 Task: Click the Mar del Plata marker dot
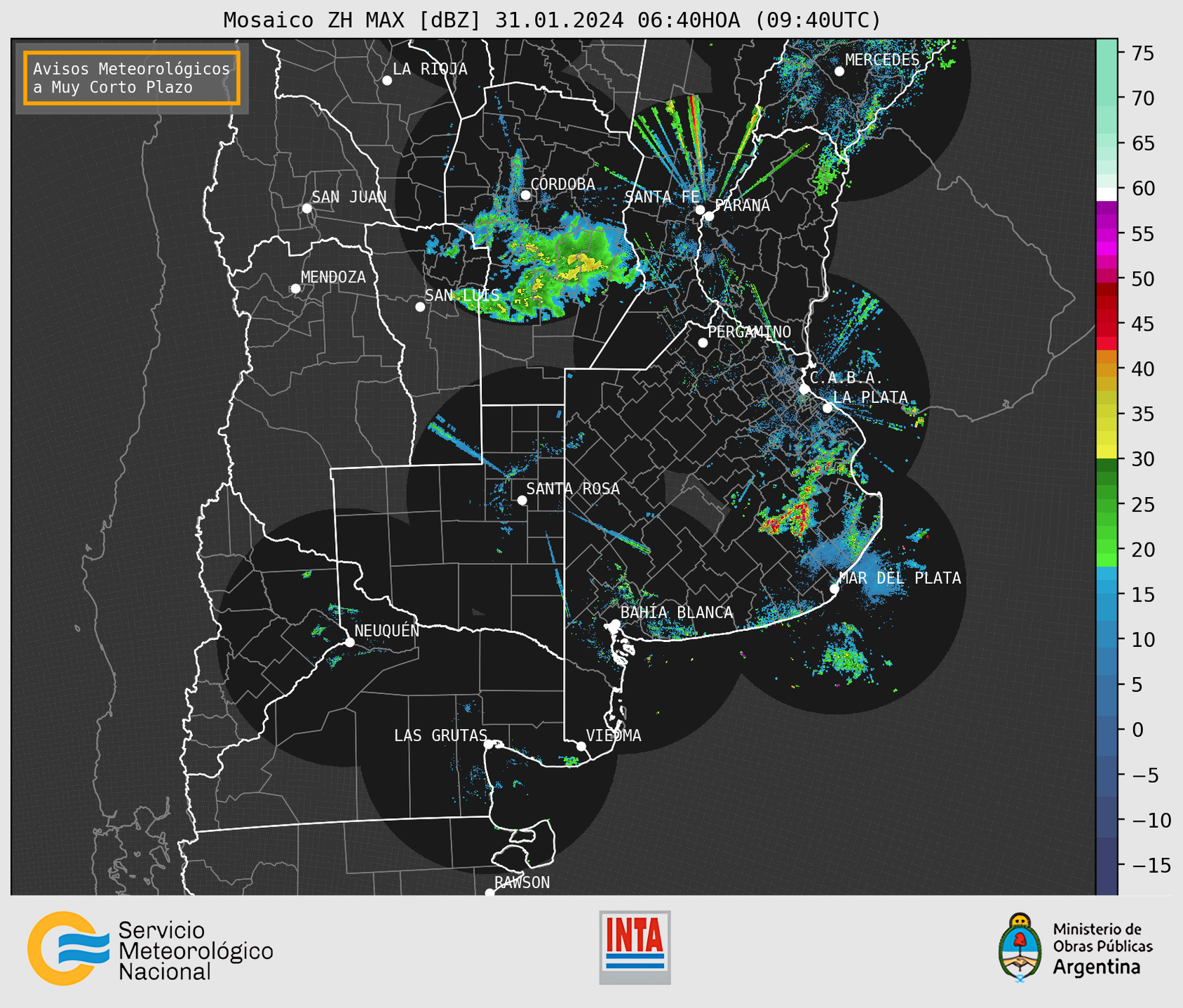point(834,589)
